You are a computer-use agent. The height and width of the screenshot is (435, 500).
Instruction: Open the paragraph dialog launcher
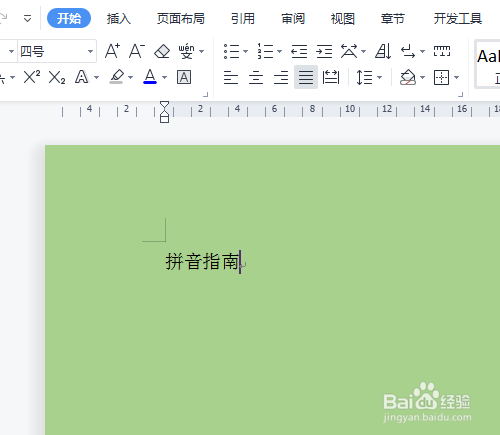tap(461, 95)
